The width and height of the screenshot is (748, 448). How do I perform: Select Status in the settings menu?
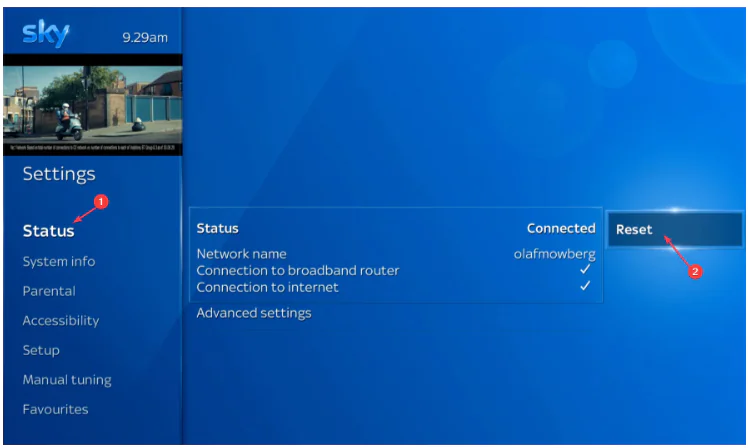tap(48, 231)
